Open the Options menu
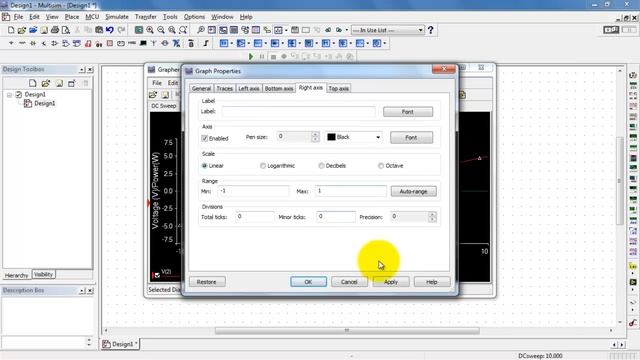Image resolution: width=640 pixels, height=360 pixels. 194,17
